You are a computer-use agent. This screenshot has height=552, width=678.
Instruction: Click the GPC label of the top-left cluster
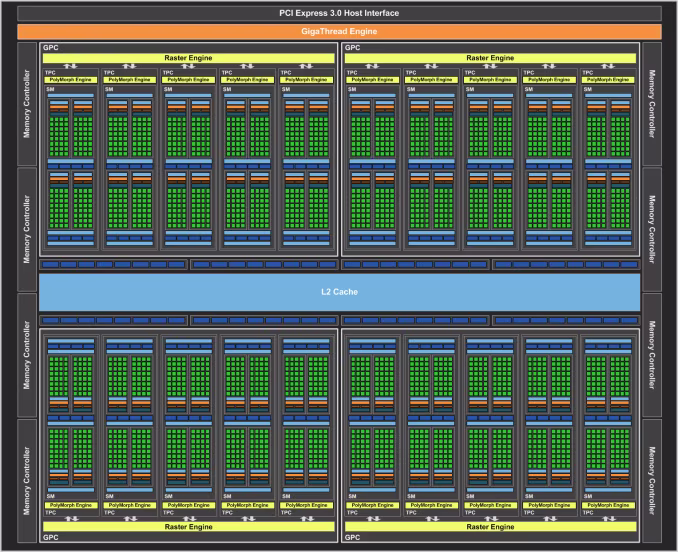click(51, 48)
